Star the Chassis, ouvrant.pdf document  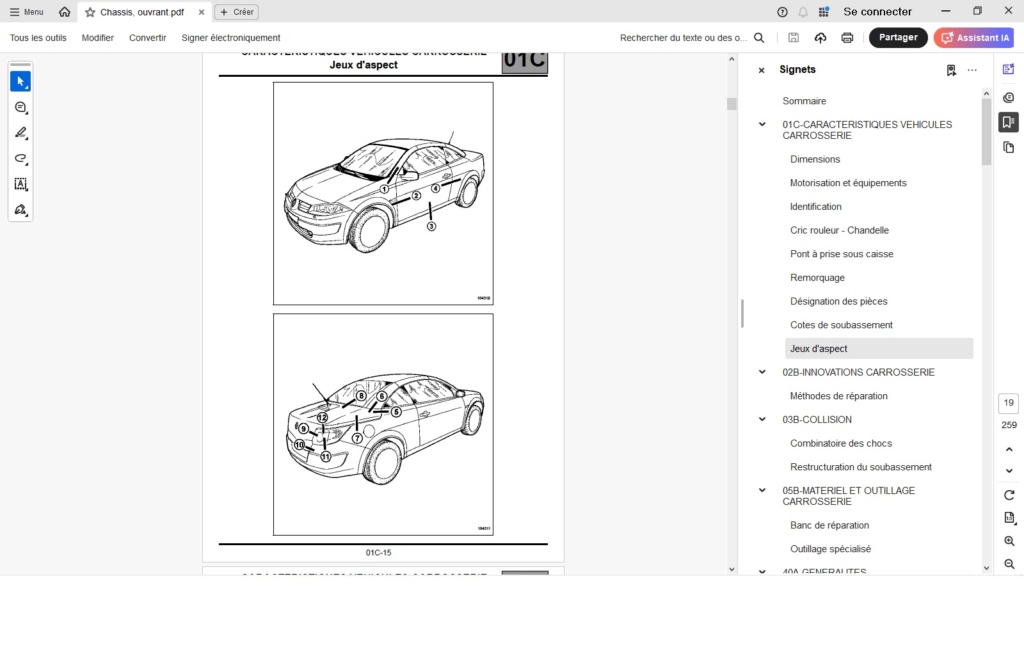[90, 12]
